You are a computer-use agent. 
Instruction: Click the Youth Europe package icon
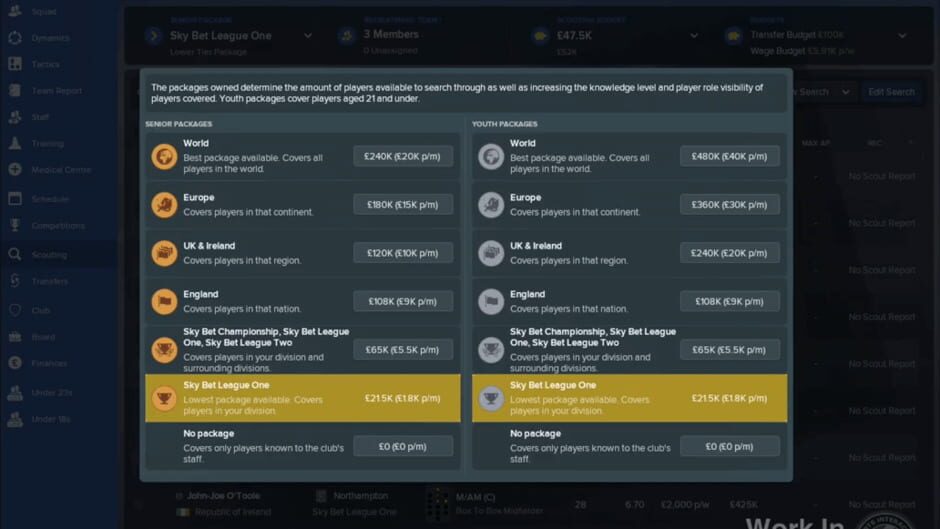(490, 205)
